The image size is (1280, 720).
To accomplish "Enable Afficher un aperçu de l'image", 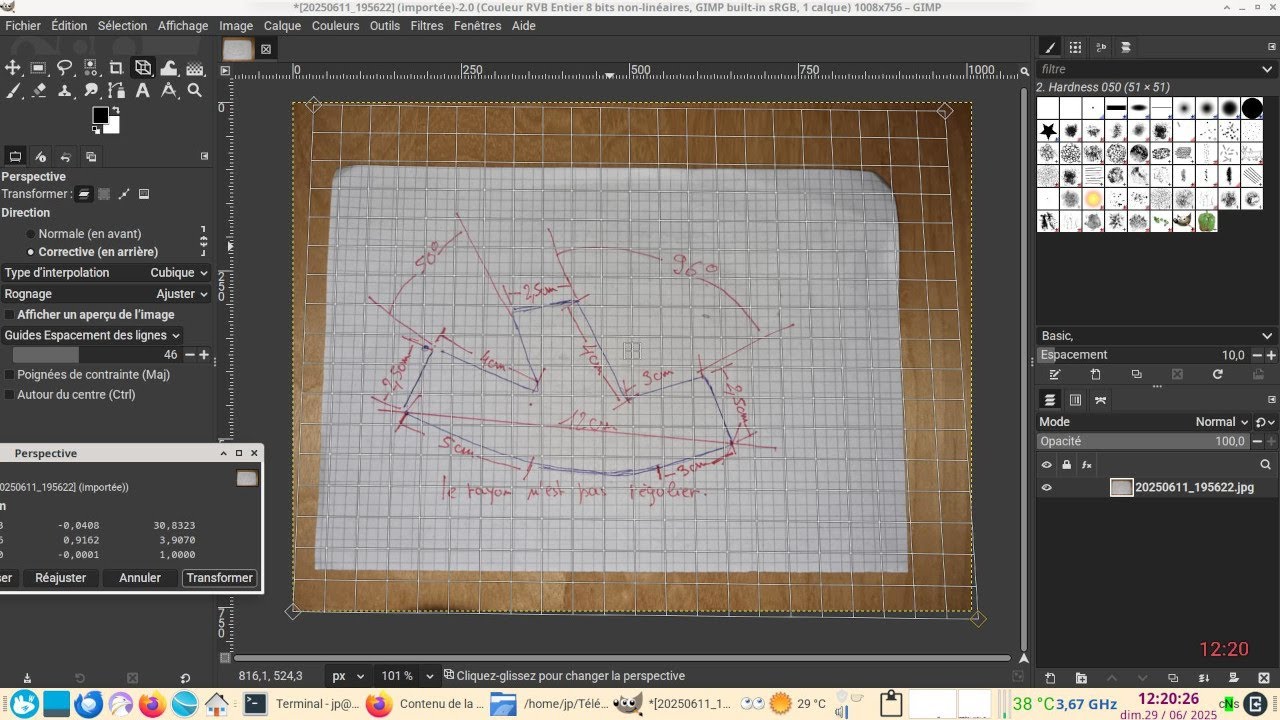I will click(x=90, y=314).
